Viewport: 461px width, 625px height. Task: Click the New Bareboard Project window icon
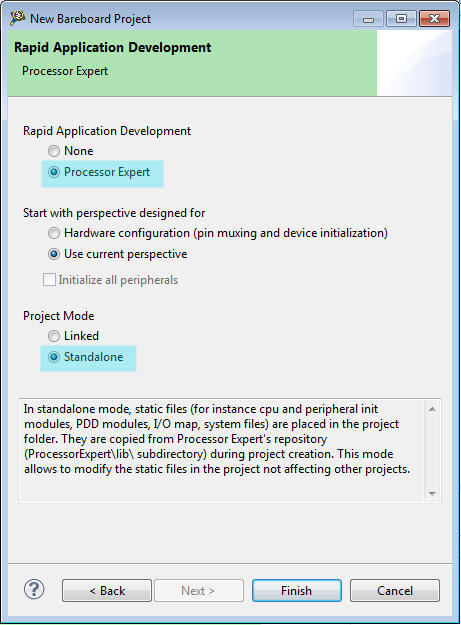click(x=18, y=18)
